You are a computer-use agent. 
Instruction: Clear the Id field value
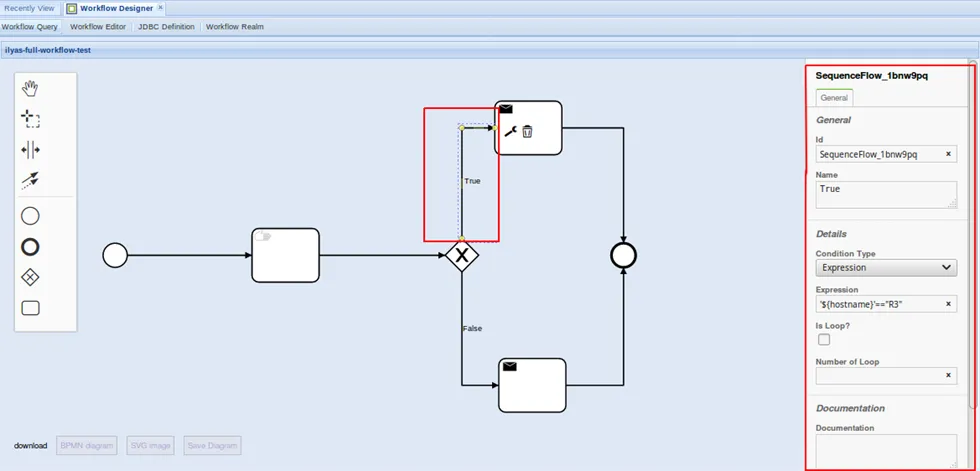pyautogui.click(x=948, y=154)
